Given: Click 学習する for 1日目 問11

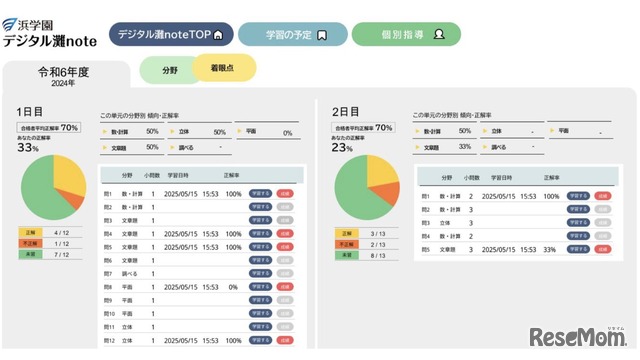Looking at the screenshot, I should (260, 327).
